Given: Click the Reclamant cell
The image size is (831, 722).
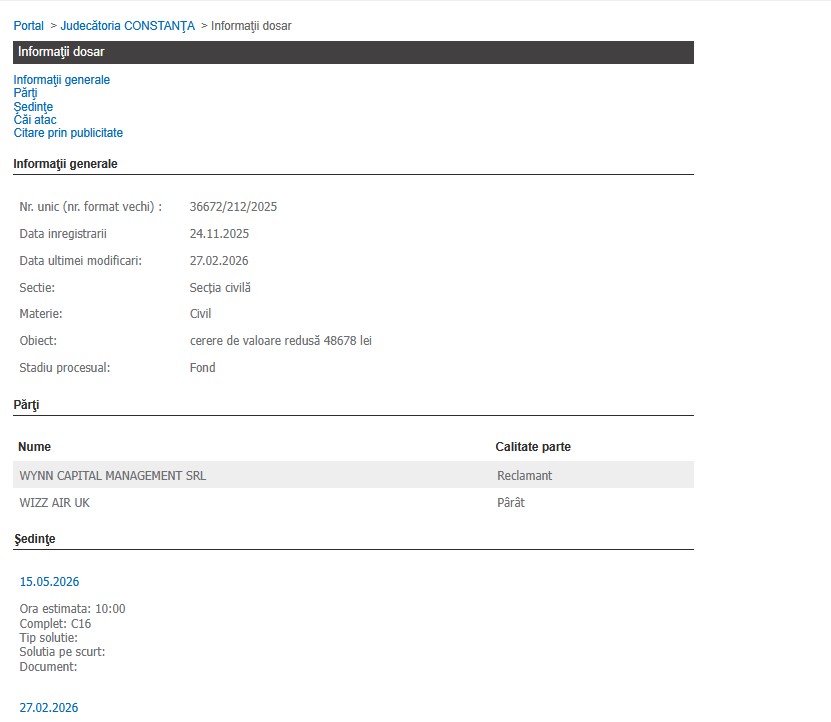Looking at the screenshot, I should (x=524, y=476).
